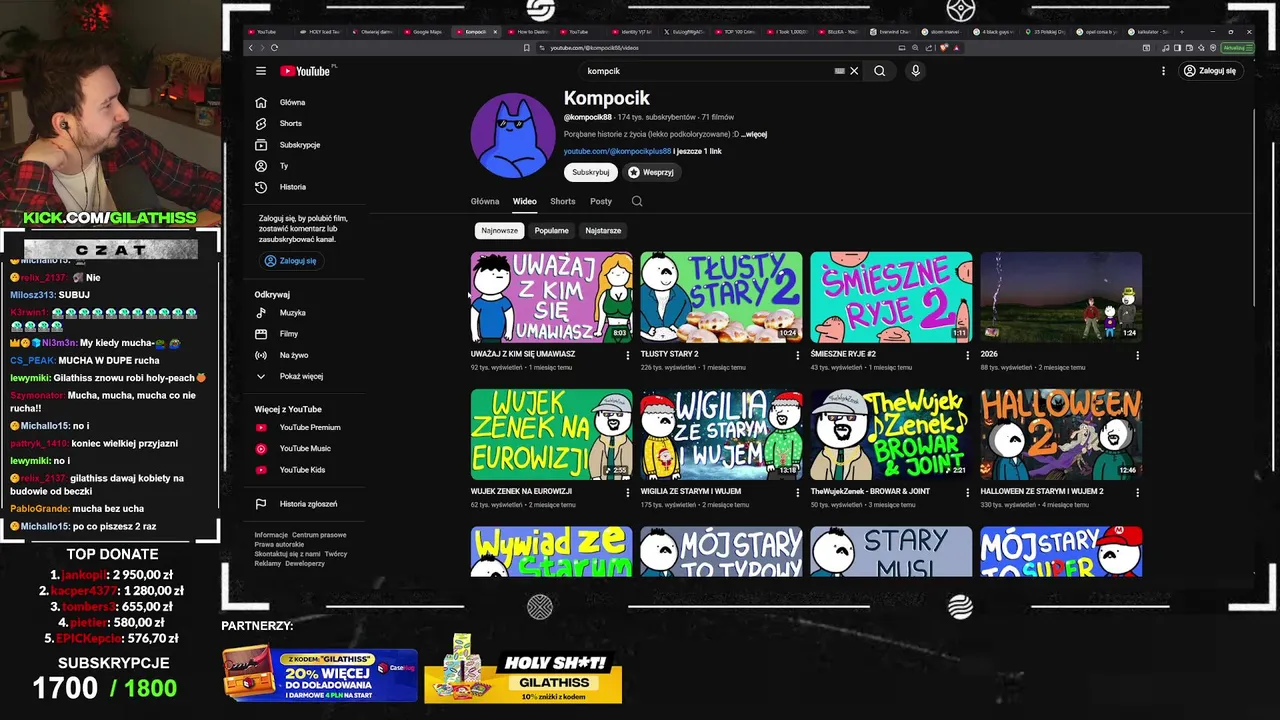Open the YouTube hamburger guide menu
Viewport: 1280px width, 720px height.
[261, 71]
